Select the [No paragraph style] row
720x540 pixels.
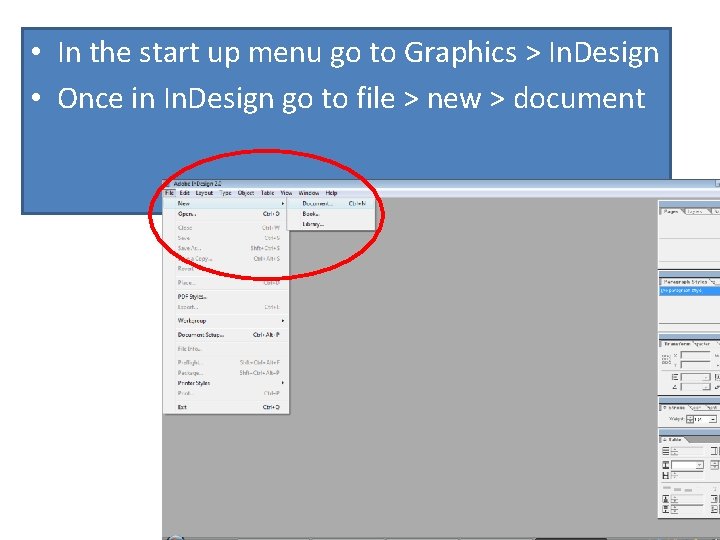689,291
